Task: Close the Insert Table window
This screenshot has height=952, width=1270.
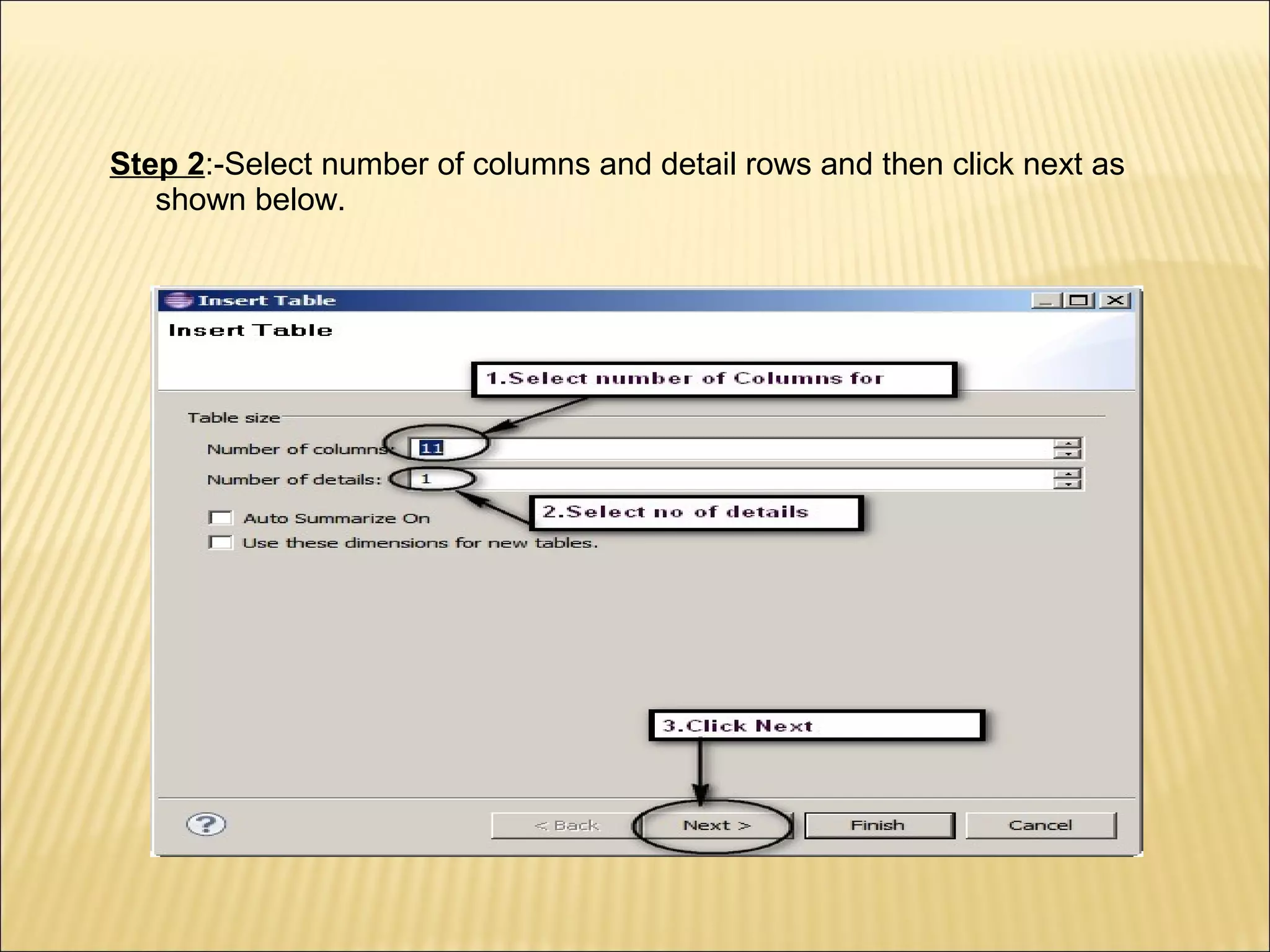Action: point(1116,301)
